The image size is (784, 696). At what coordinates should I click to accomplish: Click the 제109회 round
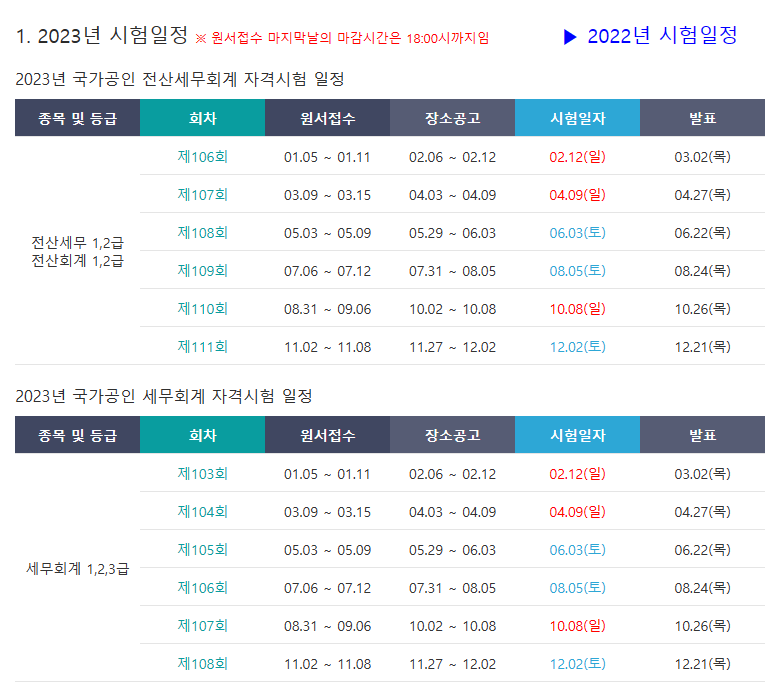(x=202, y=271)
